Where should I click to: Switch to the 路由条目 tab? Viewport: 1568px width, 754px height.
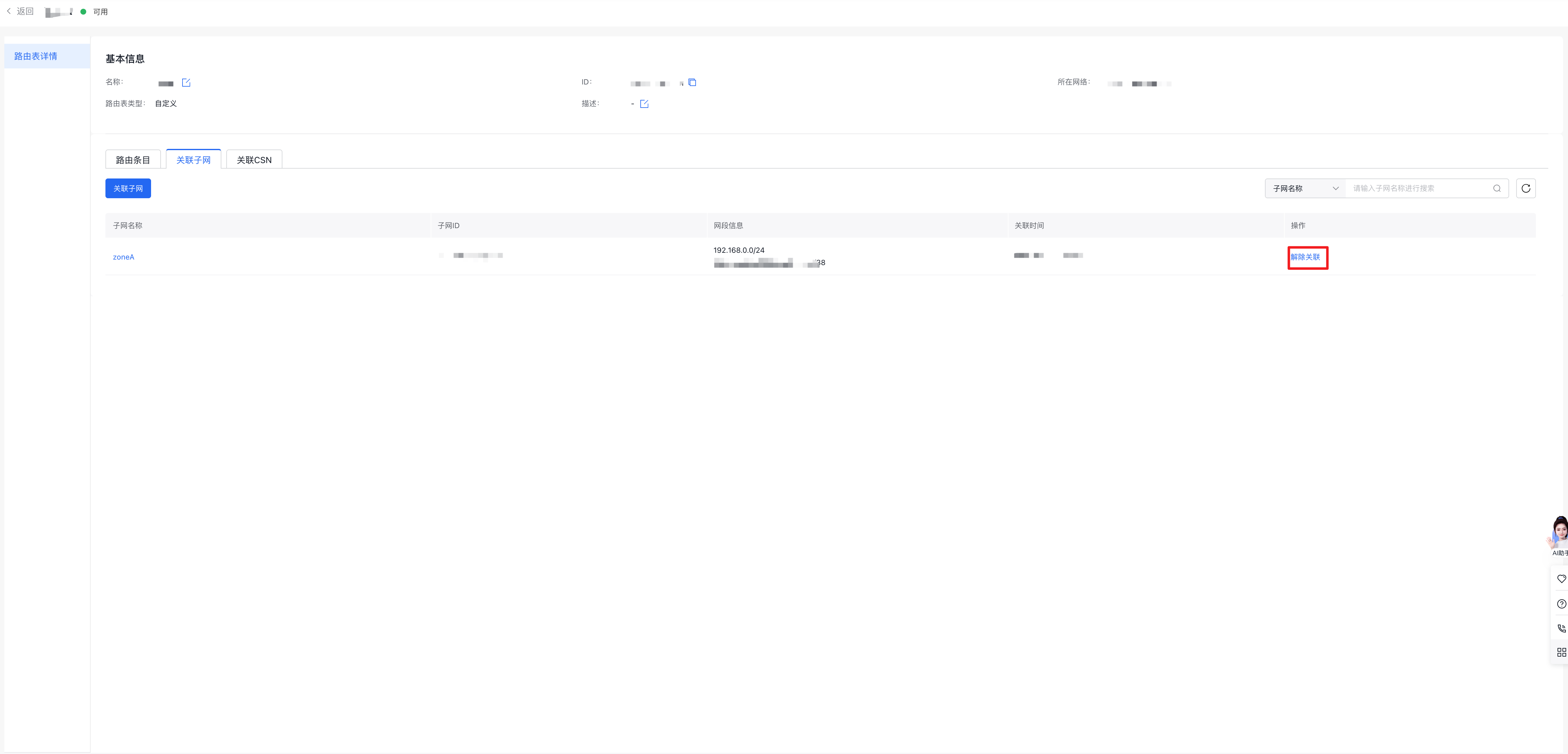tap(133, 160)
